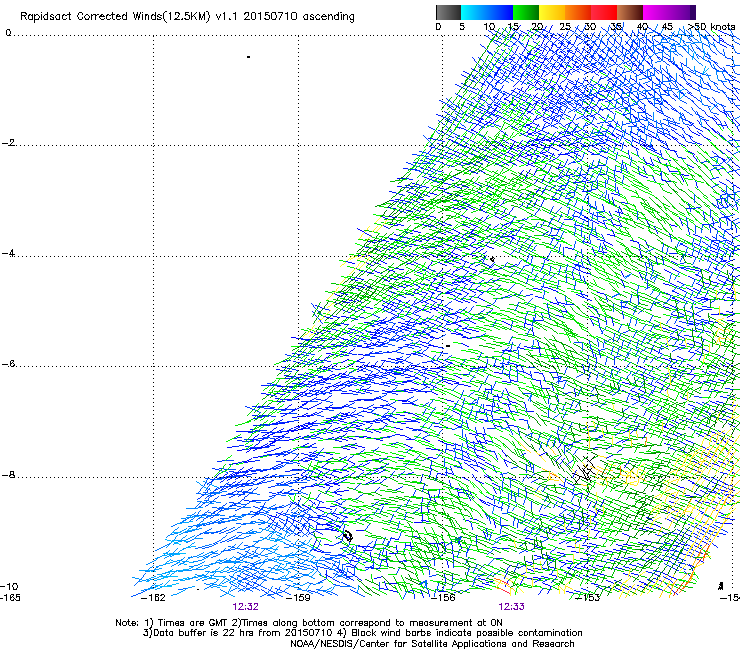Click the 'Note: 1) Times are GMT' footnote line
Screen dimensions: 740x650
tap(309, 623)
